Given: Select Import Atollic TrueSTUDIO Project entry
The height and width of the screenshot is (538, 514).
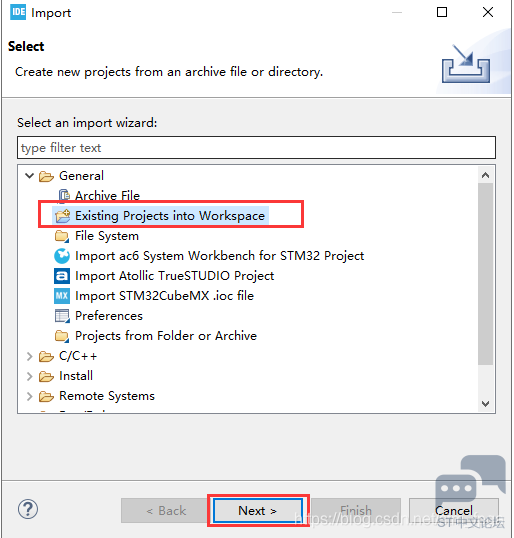Looking at the screenshot, I should (x=175, y=276).
